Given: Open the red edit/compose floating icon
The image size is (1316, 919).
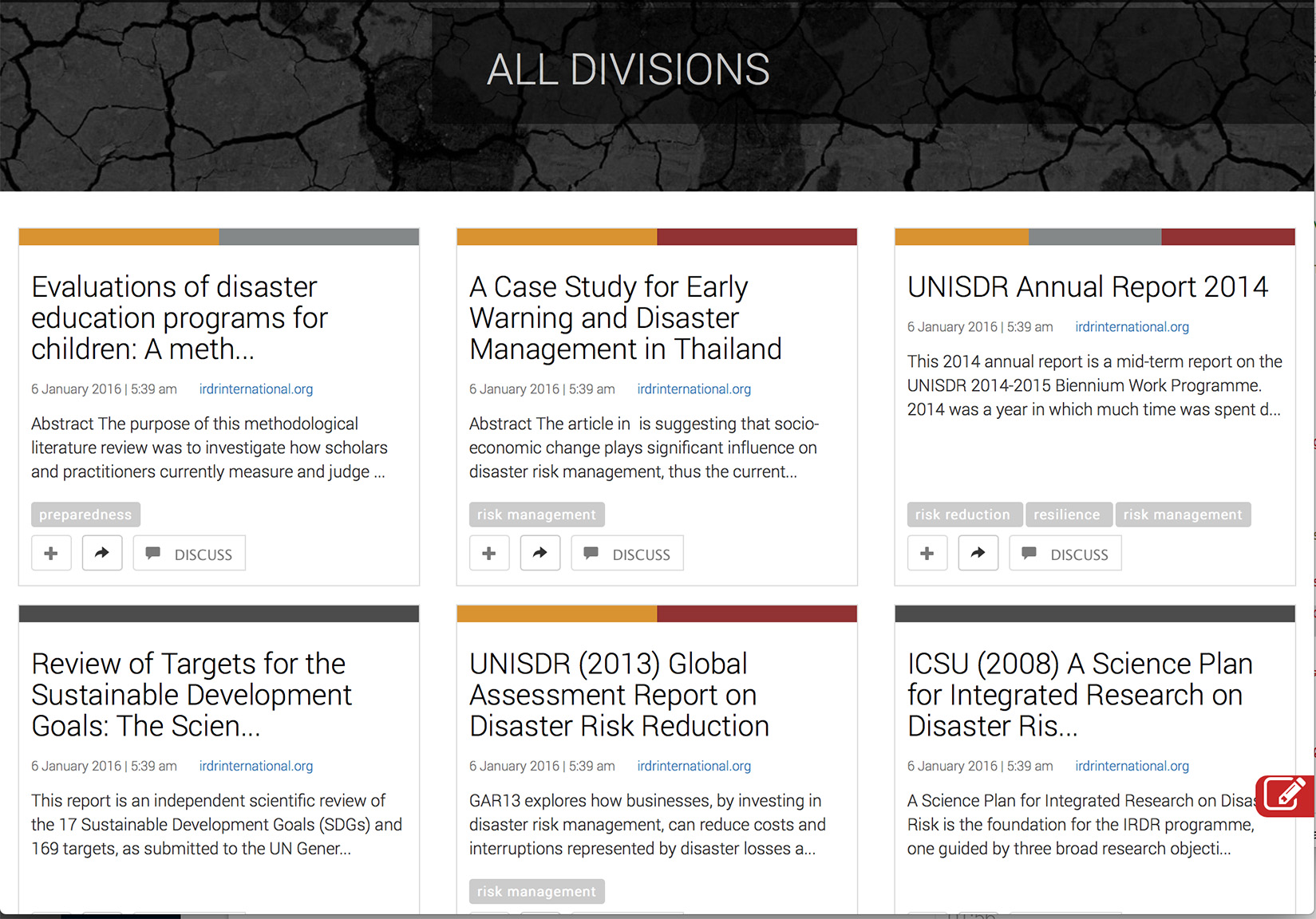Looking at the screenshot, I should coord(1285,795).
